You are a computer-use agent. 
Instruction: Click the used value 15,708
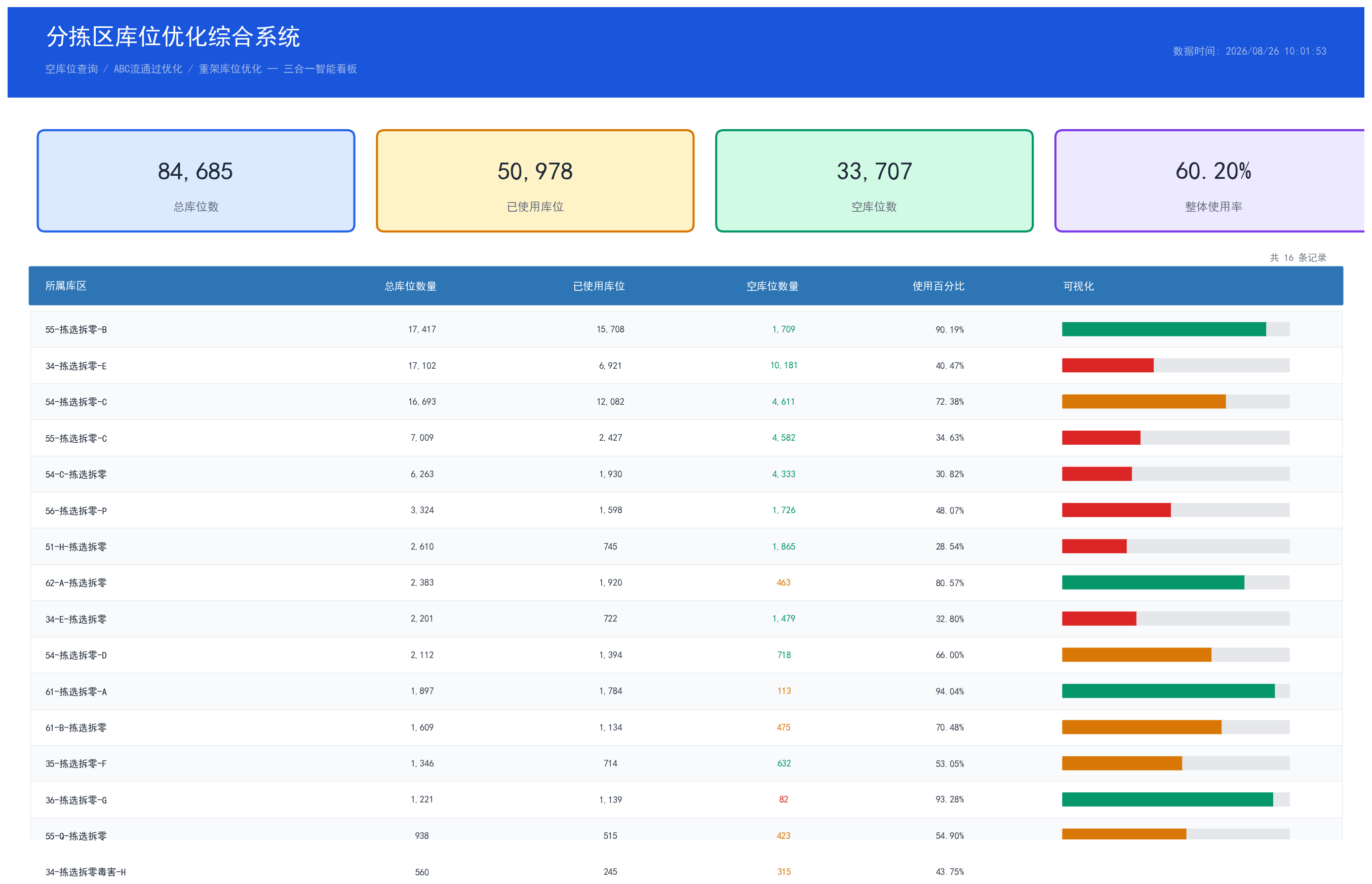tap(610, 329)
